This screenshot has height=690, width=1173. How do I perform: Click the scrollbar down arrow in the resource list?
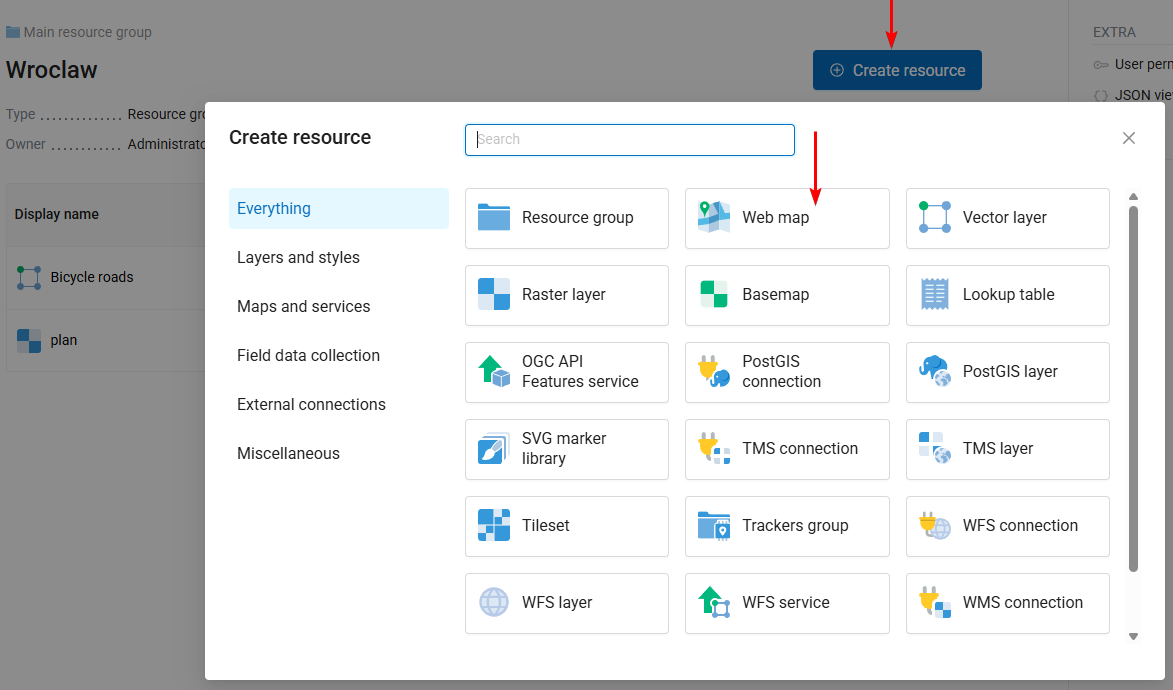point(1133,636)
